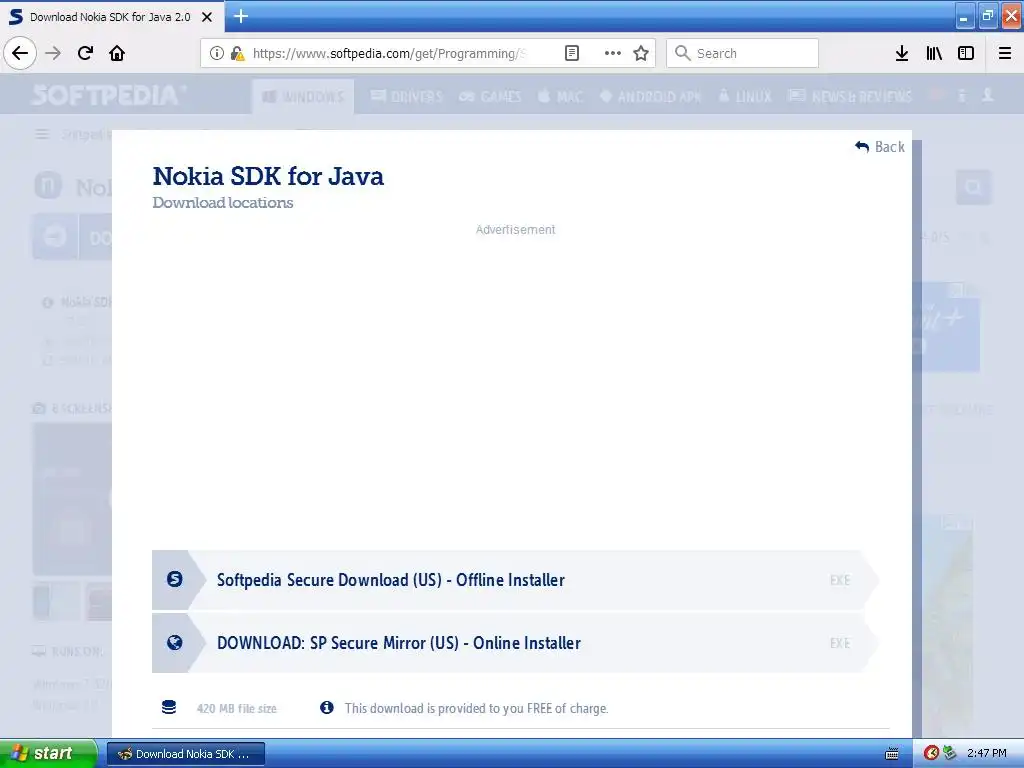Click the Nokia SDK for Java heading

click(268, 176)
